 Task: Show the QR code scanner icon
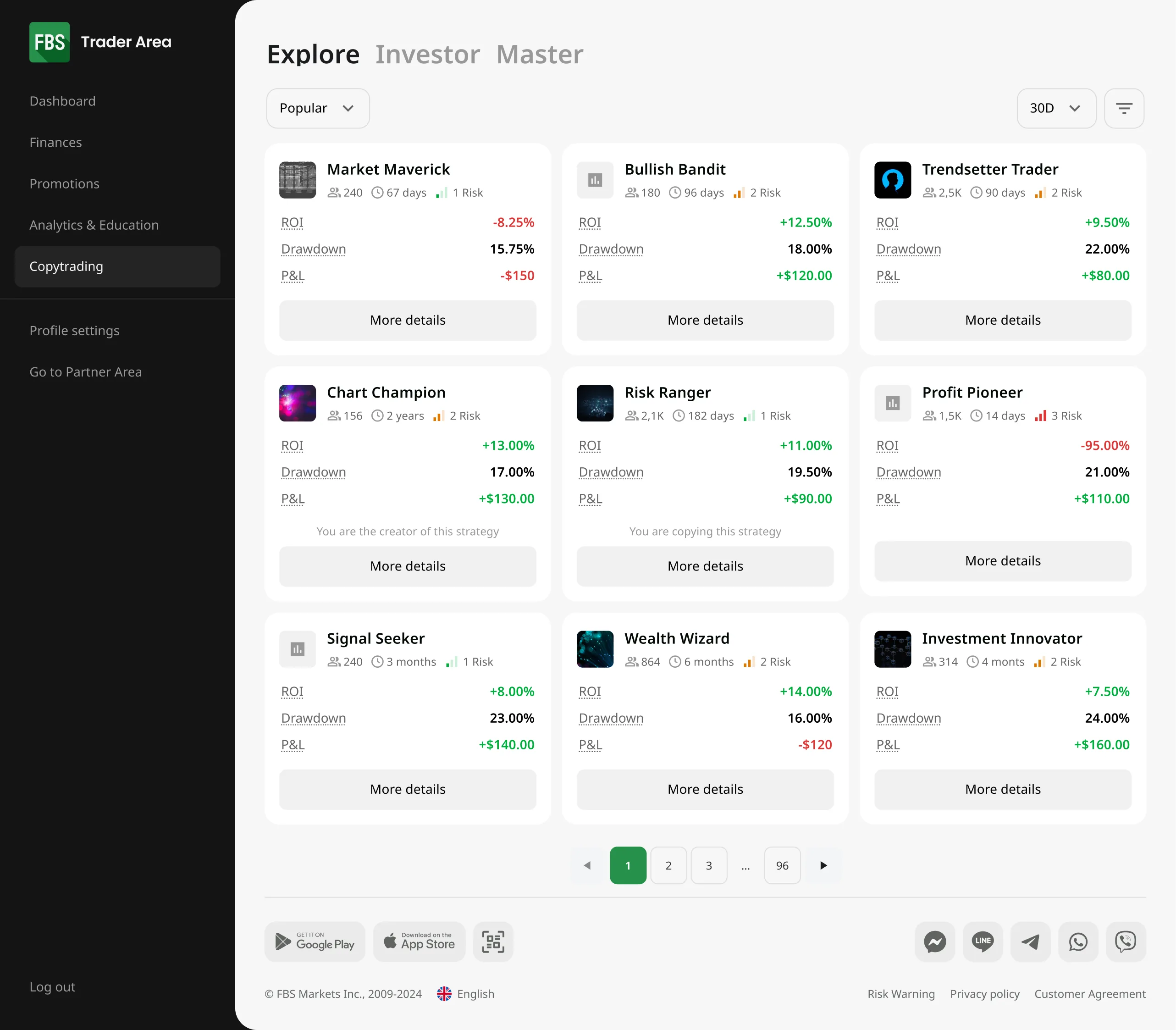pyautogui.click(x=493, y=941)
